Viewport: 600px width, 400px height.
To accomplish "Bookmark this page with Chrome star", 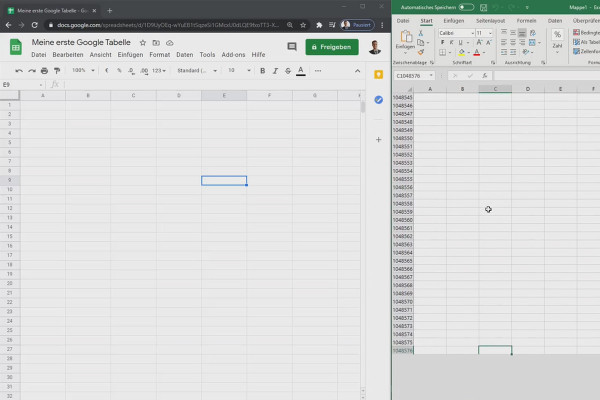I will coord(303,25).
